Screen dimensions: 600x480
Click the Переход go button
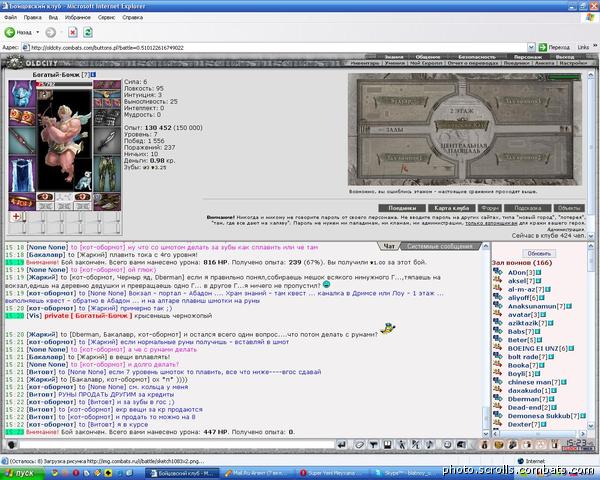(551, 47)
